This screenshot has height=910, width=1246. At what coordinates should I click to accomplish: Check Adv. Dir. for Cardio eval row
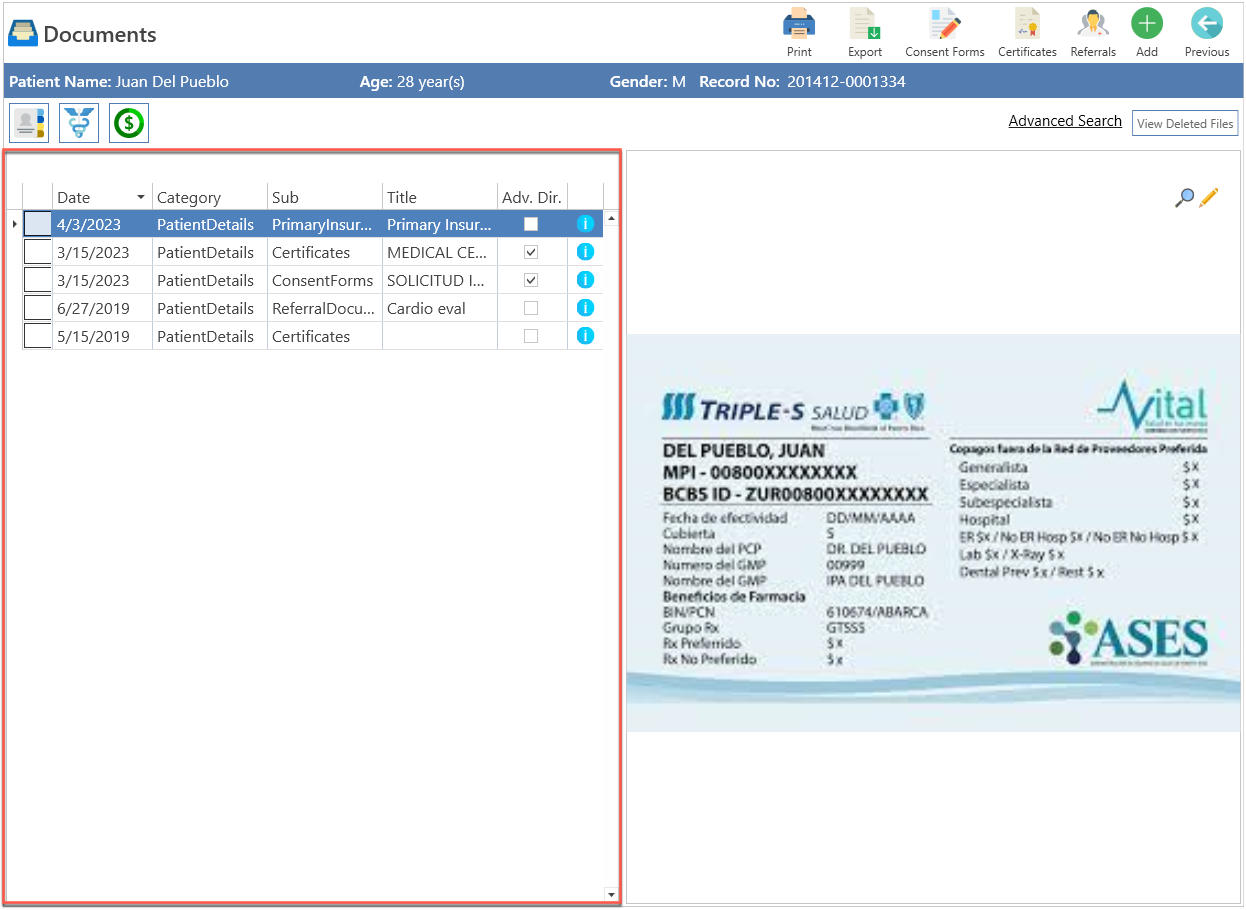(x=531, y=308)
